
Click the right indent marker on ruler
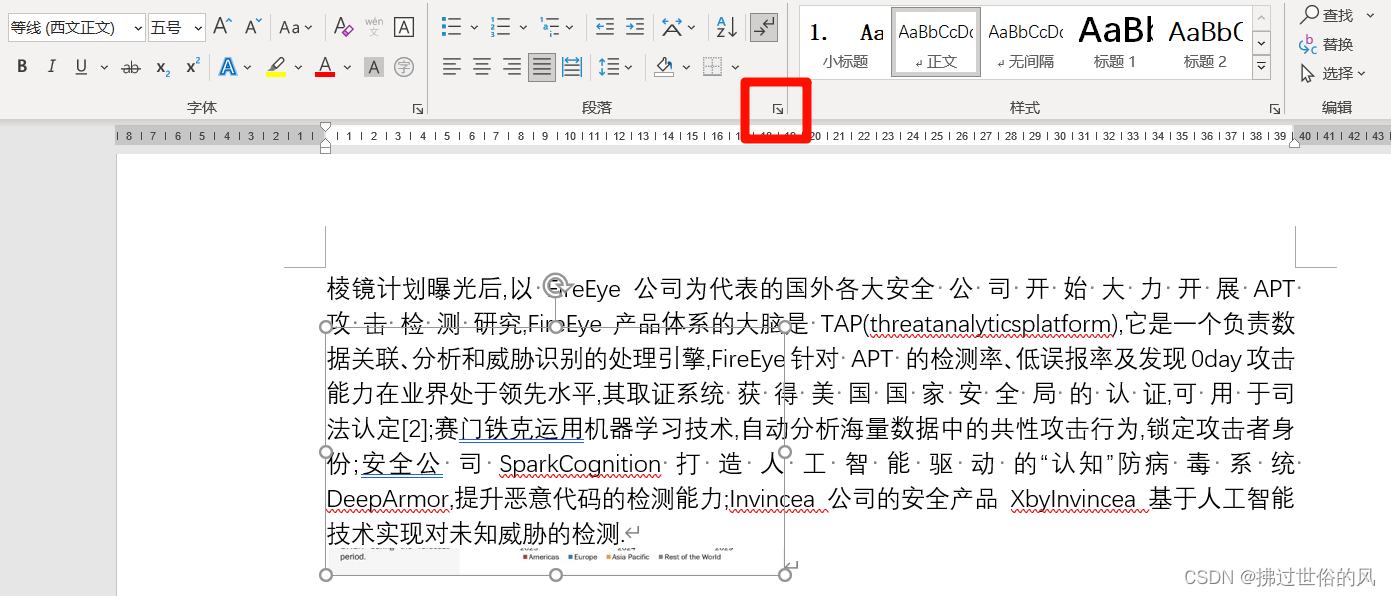1295,144
